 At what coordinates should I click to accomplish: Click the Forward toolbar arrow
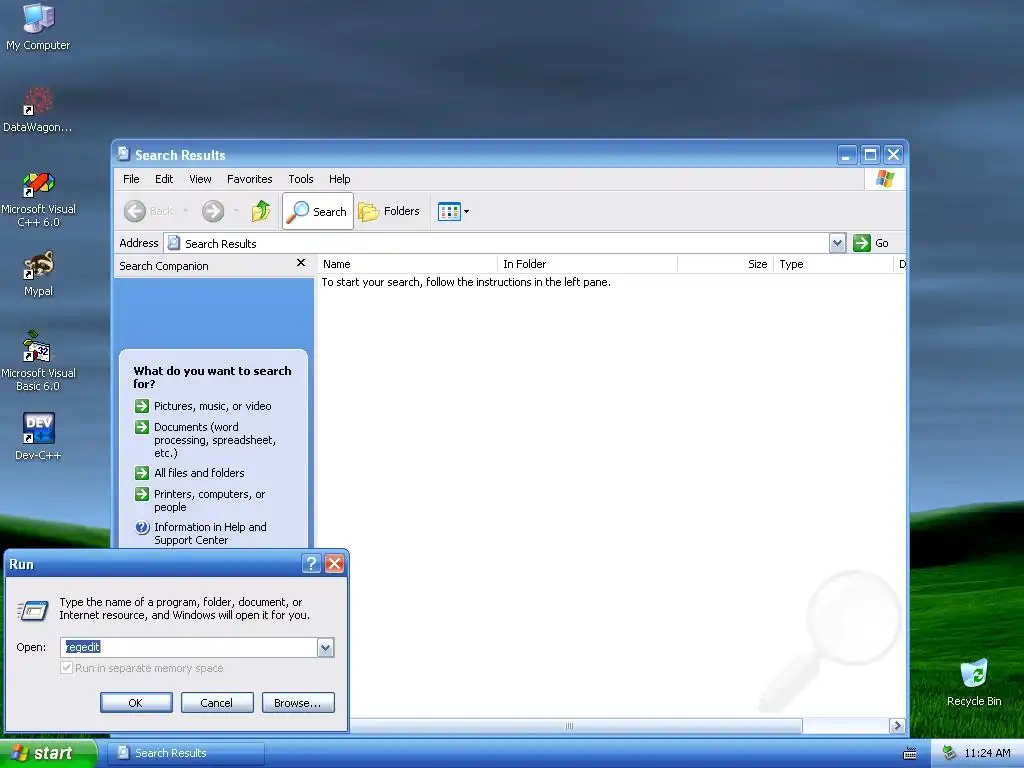[x=213, y=211]
